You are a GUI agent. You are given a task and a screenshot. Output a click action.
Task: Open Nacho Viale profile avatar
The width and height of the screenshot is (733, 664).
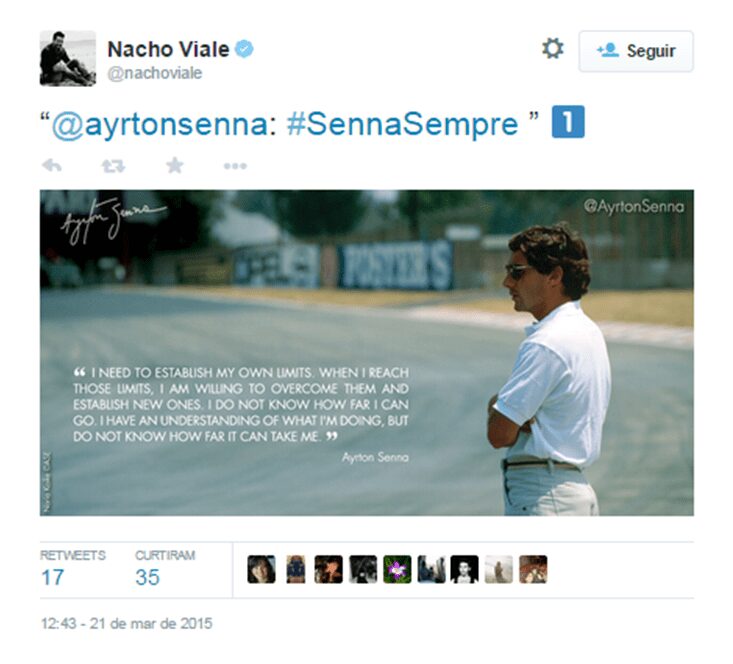(68, 58)
